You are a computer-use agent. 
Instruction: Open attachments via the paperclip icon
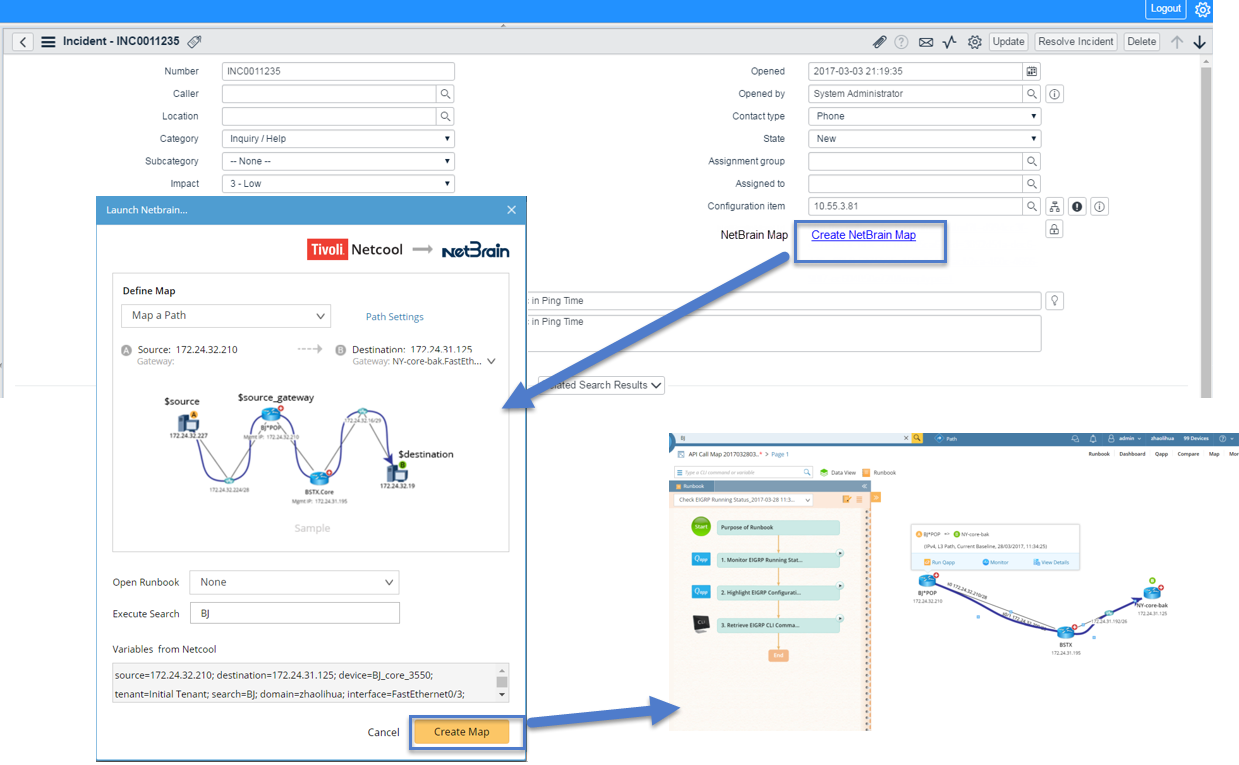[x=879, y=42]
